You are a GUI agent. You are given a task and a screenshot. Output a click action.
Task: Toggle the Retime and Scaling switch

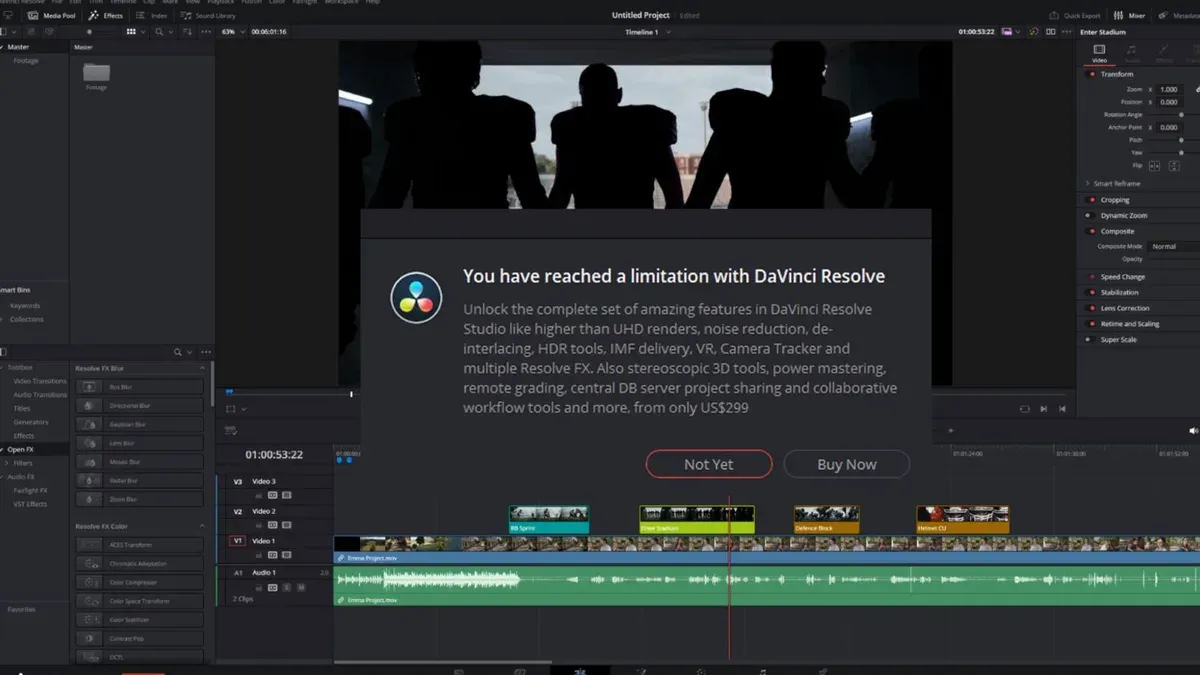(1090, 324)
